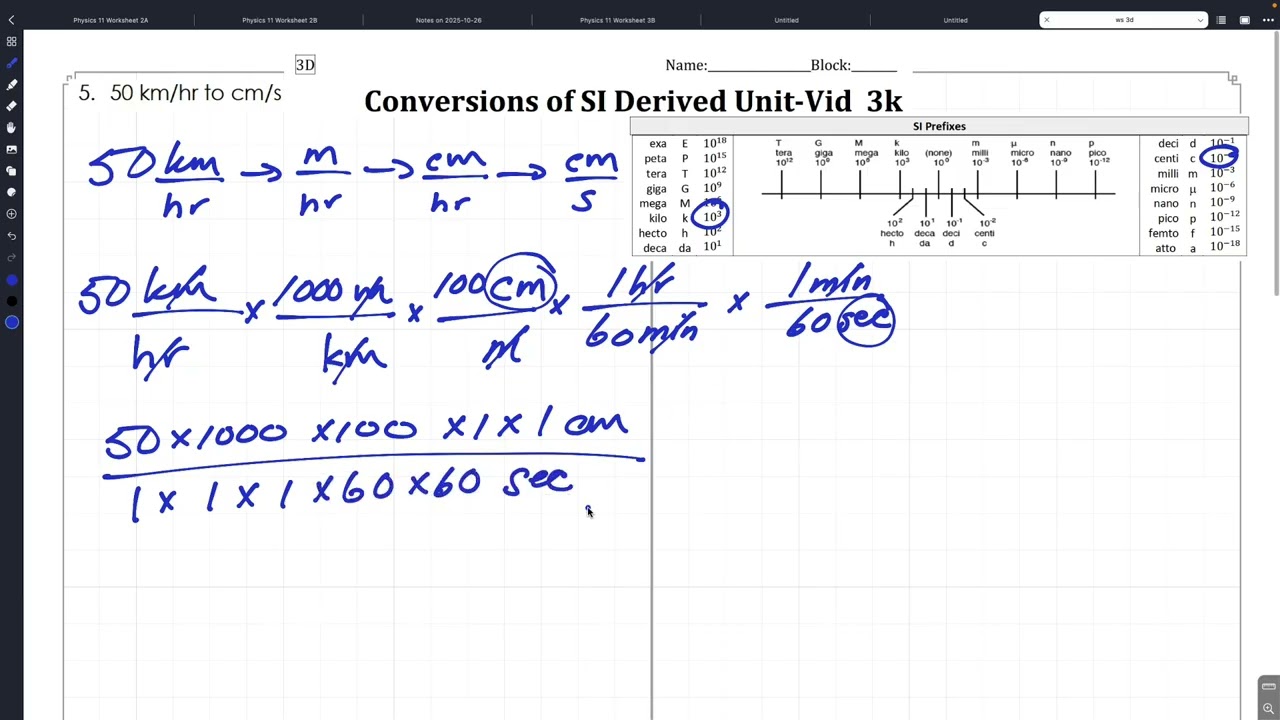The image size is (1280, 720).
Task: Expand the ws 3d tab dropdown chevron
Action: coord(1200,20)
